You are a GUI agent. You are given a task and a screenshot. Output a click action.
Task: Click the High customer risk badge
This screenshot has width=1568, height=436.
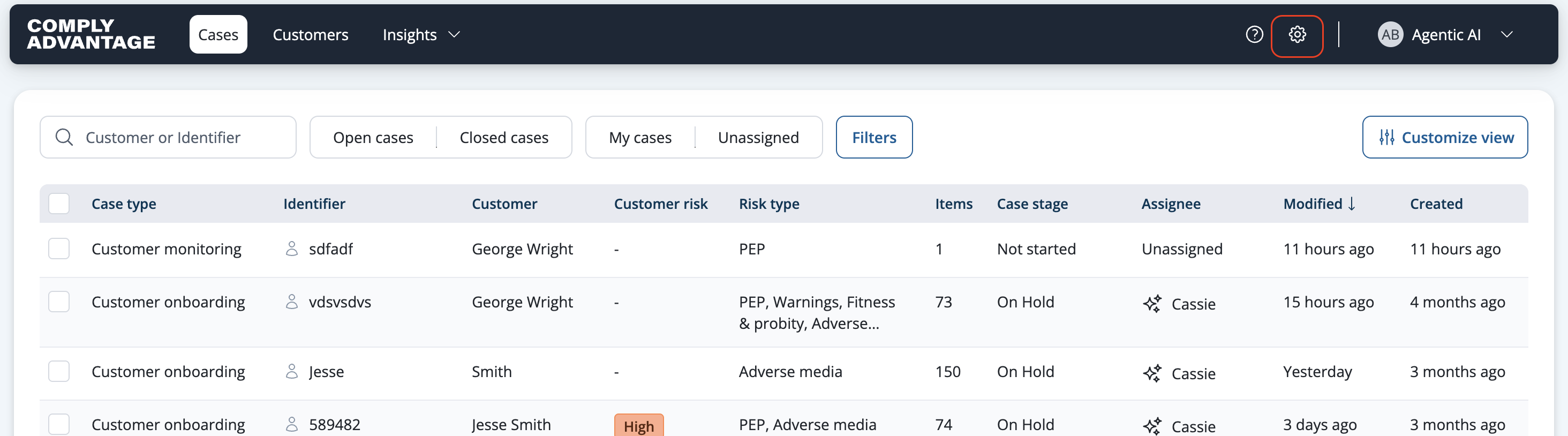click(x=639, y=426)
